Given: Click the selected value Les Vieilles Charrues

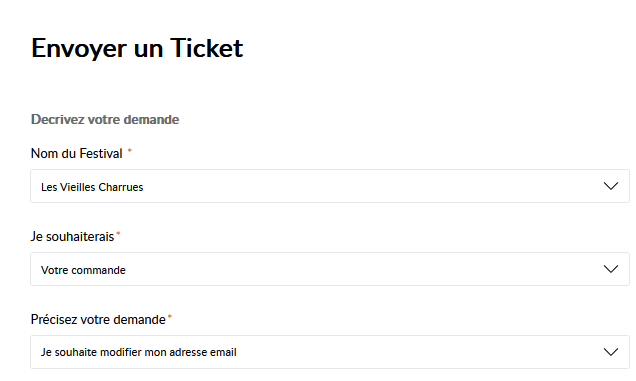Looking at the screenshot, I should click(x=92, y=187).
